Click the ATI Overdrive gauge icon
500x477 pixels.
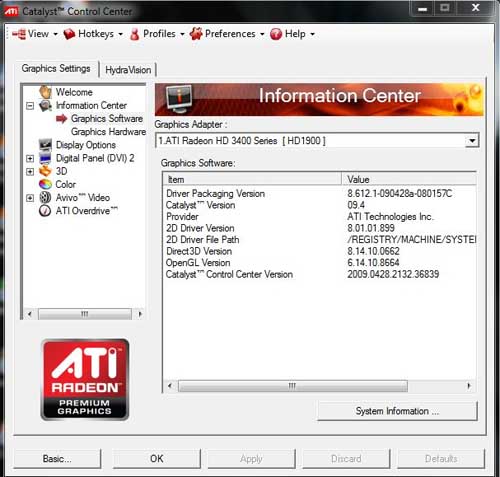45,211
